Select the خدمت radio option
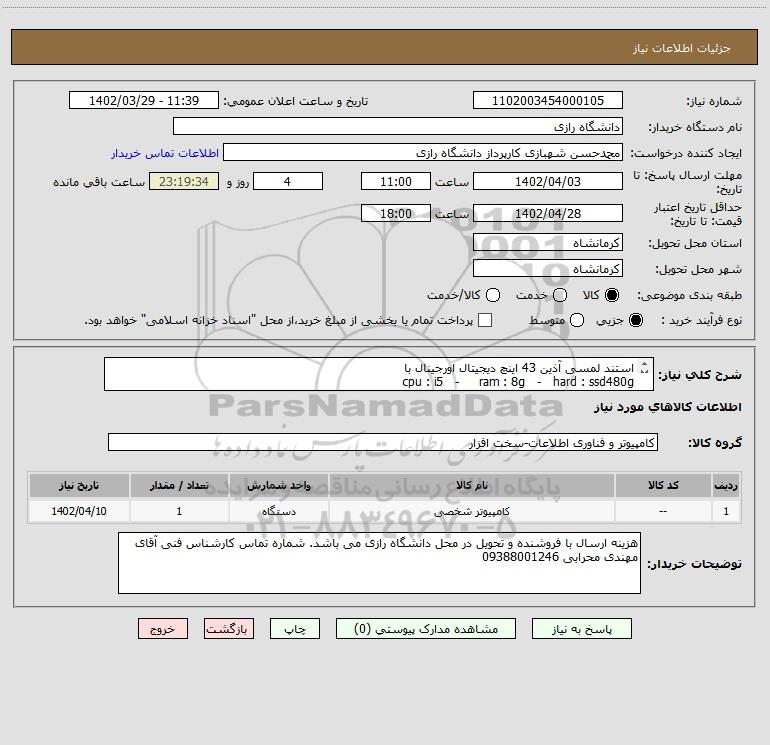The height and width of the screenshot is (745, 770). click(x=560, y=295)
